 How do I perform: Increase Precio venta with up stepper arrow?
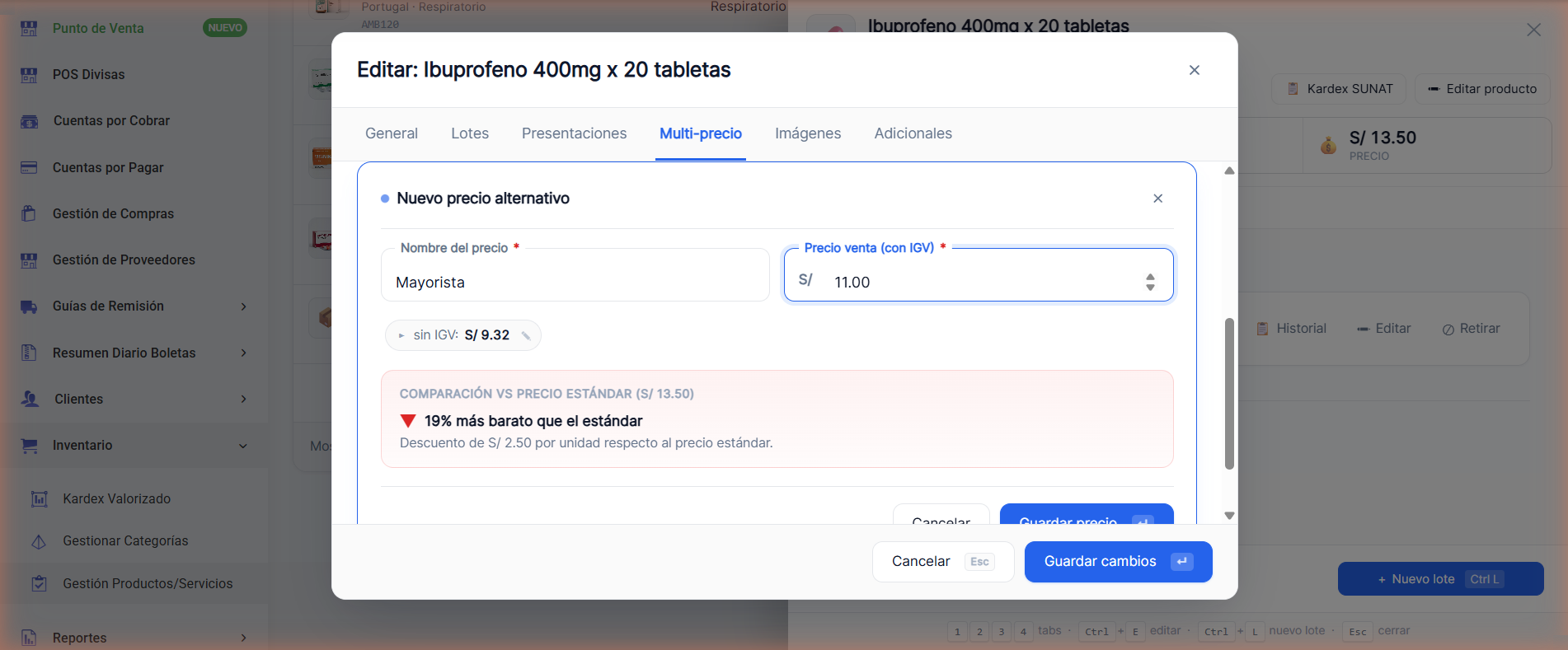(x=1150, y=278)
